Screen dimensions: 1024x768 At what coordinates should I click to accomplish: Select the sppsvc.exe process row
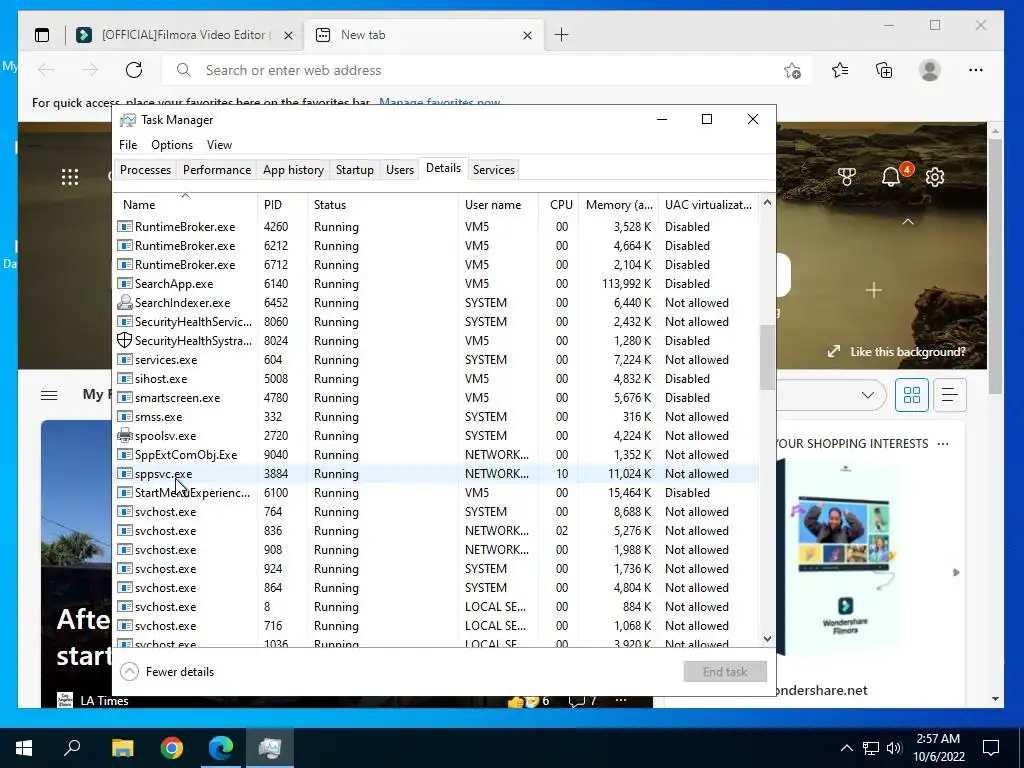[x=436, y=473]
